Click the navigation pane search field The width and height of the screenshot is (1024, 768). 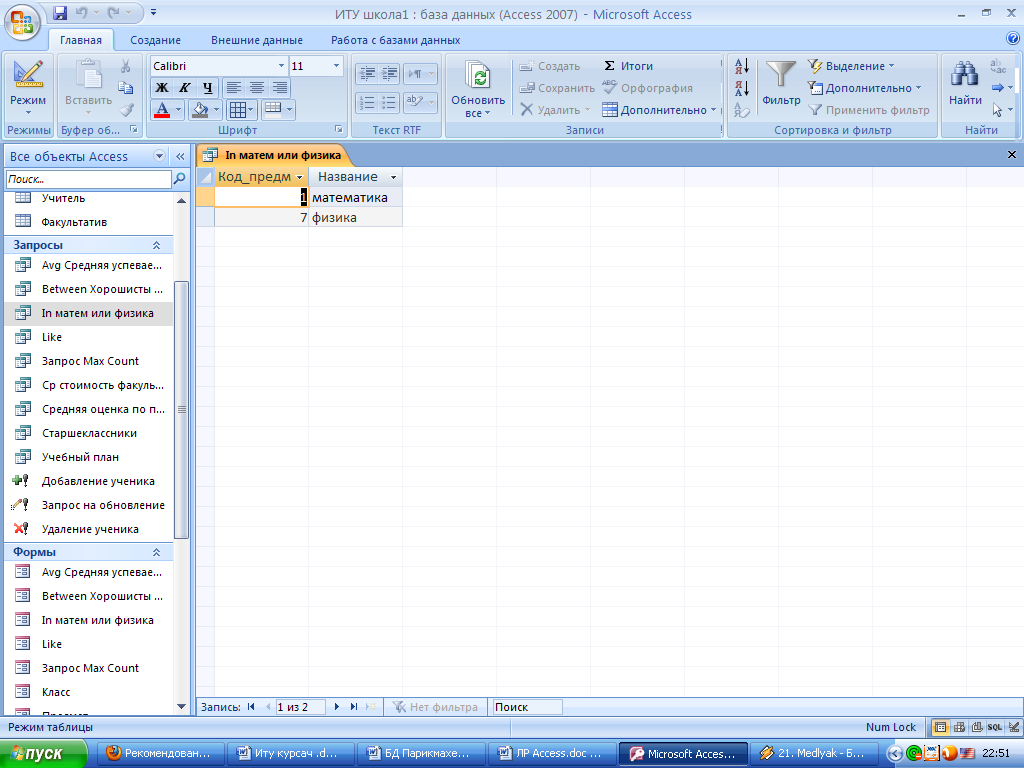[x=88, y=179]
